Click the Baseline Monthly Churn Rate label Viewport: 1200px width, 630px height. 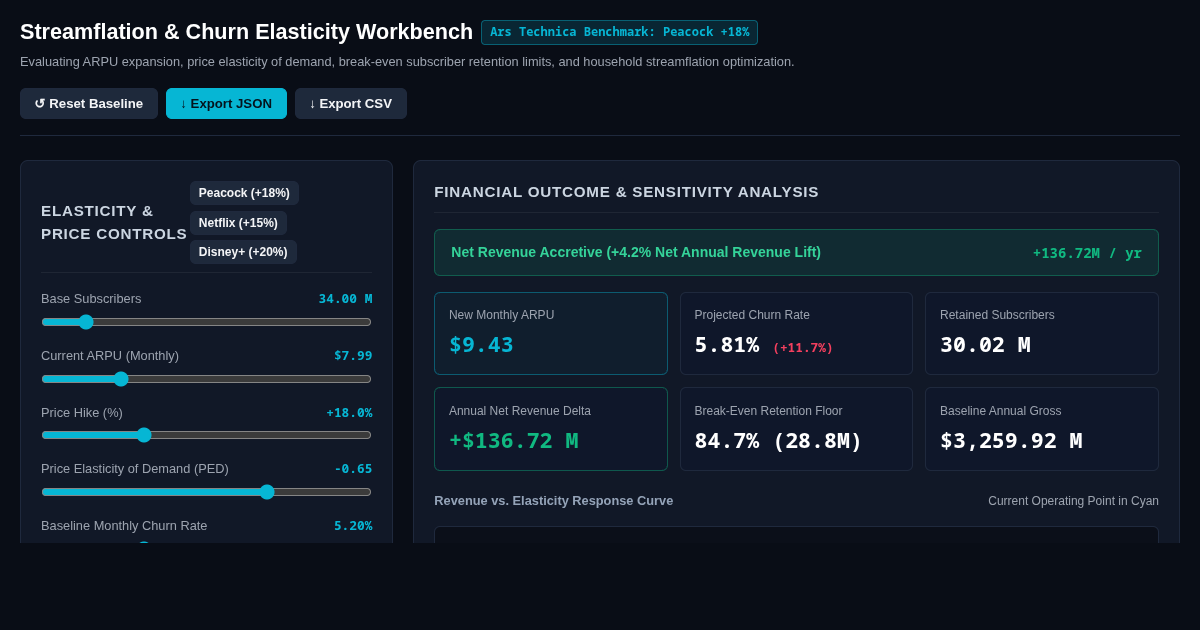coord(124,526)
